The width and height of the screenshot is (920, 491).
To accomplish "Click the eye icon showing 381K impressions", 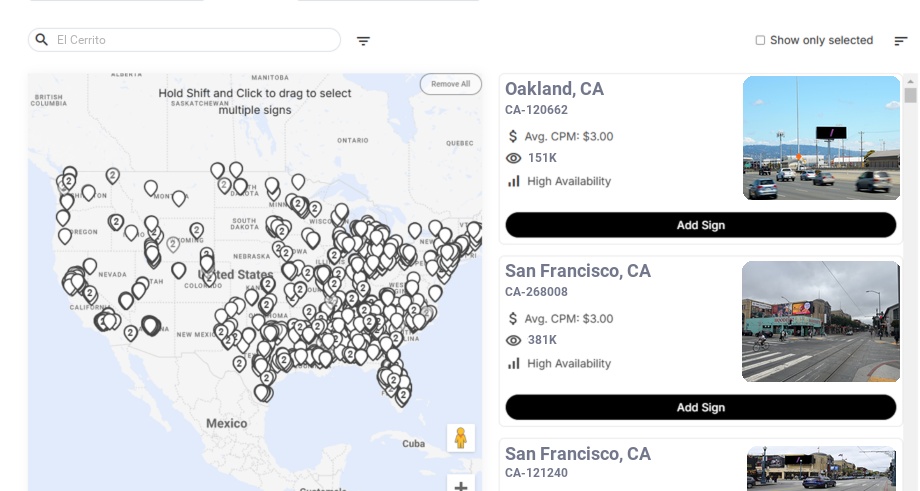I will (514, 340).
